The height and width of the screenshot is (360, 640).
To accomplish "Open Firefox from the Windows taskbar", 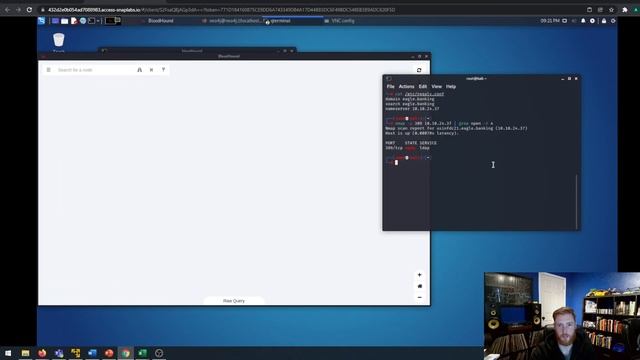I will click(42, 353).
